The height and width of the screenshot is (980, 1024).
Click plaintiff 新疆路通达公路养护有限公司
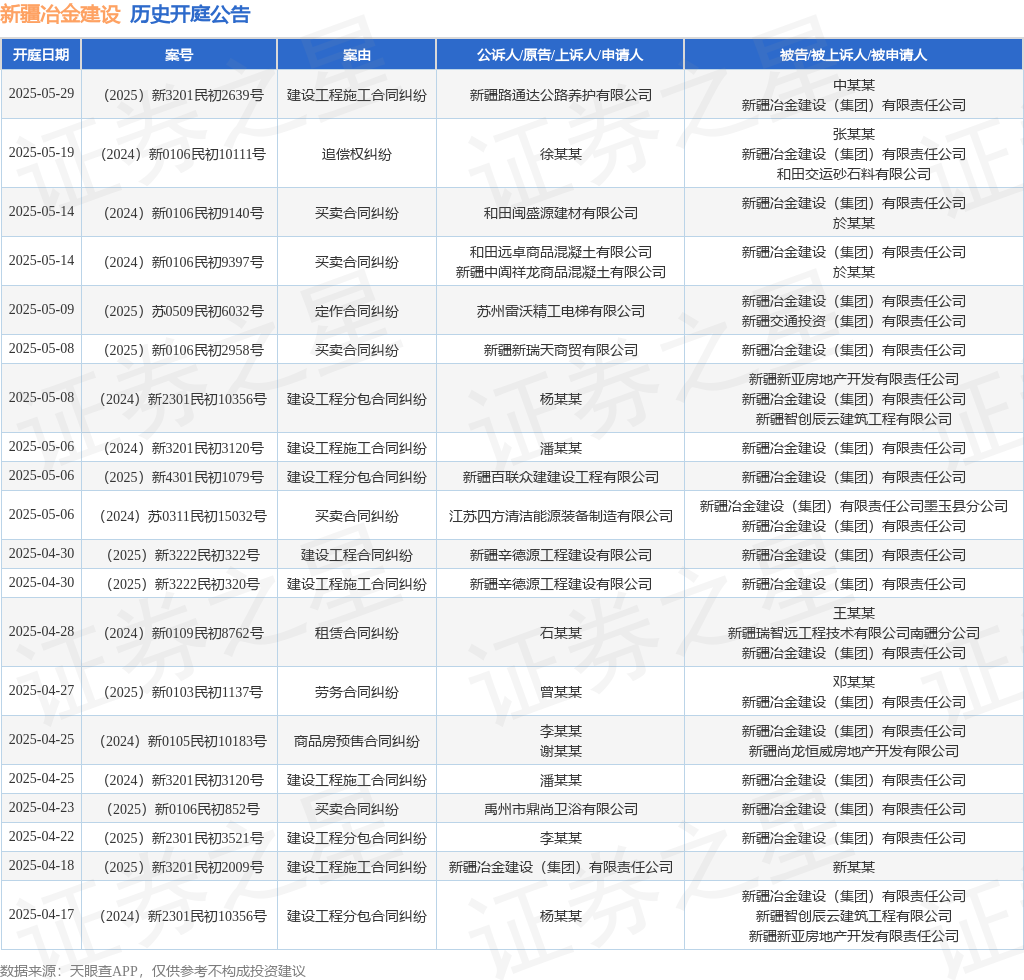click(x=560, y=95)
